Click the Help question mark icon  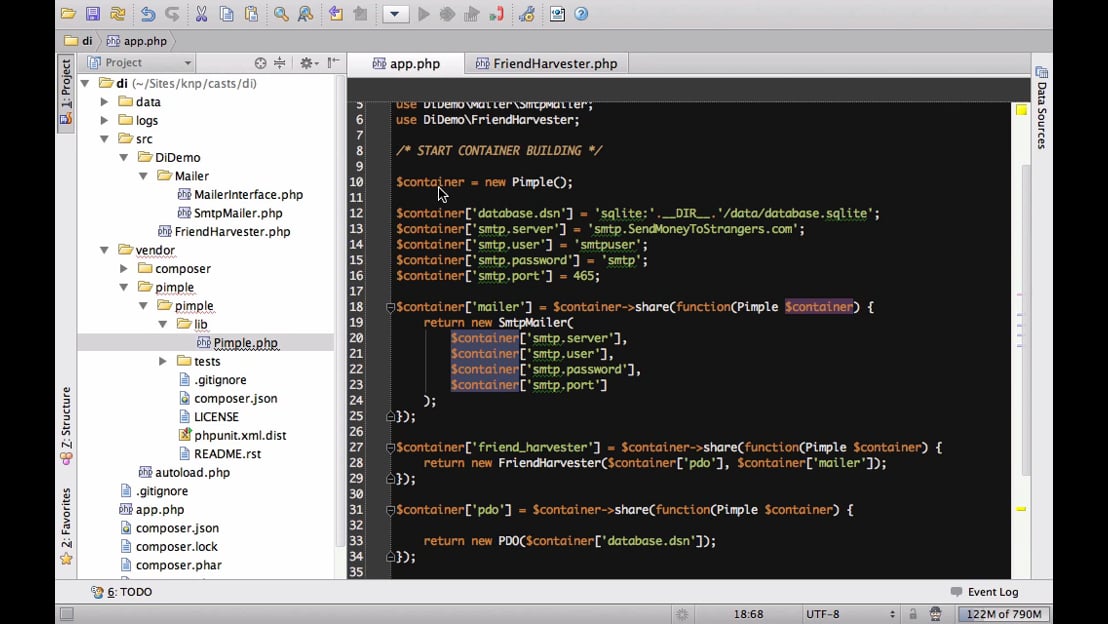[581, 14]
